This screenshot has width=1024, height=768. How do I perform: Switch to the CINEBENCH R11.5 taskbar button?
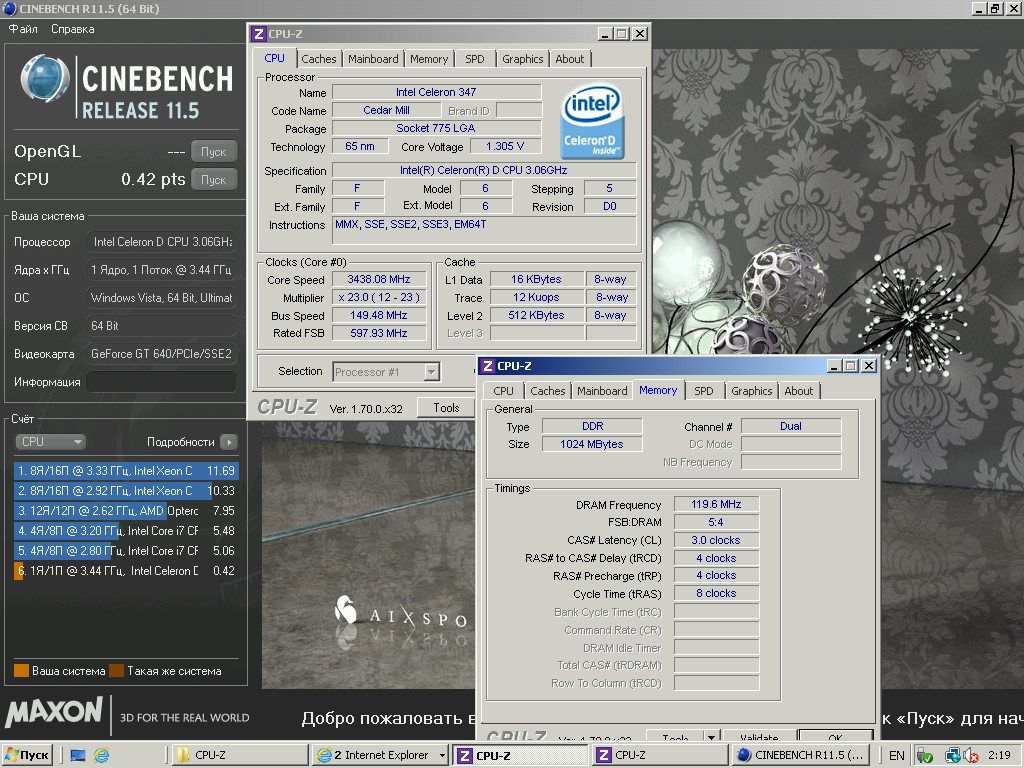(x=801, y=755)
